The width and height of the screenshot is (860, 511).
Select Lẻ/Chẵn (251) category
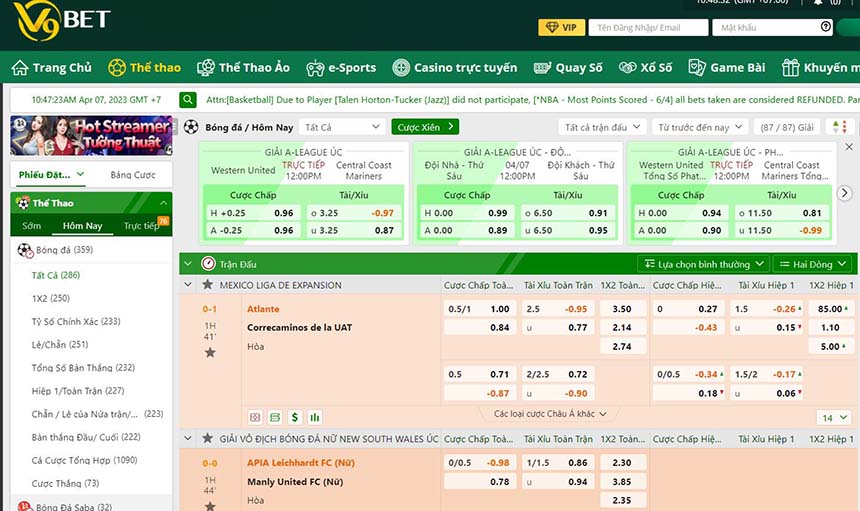tap(60, 344)
